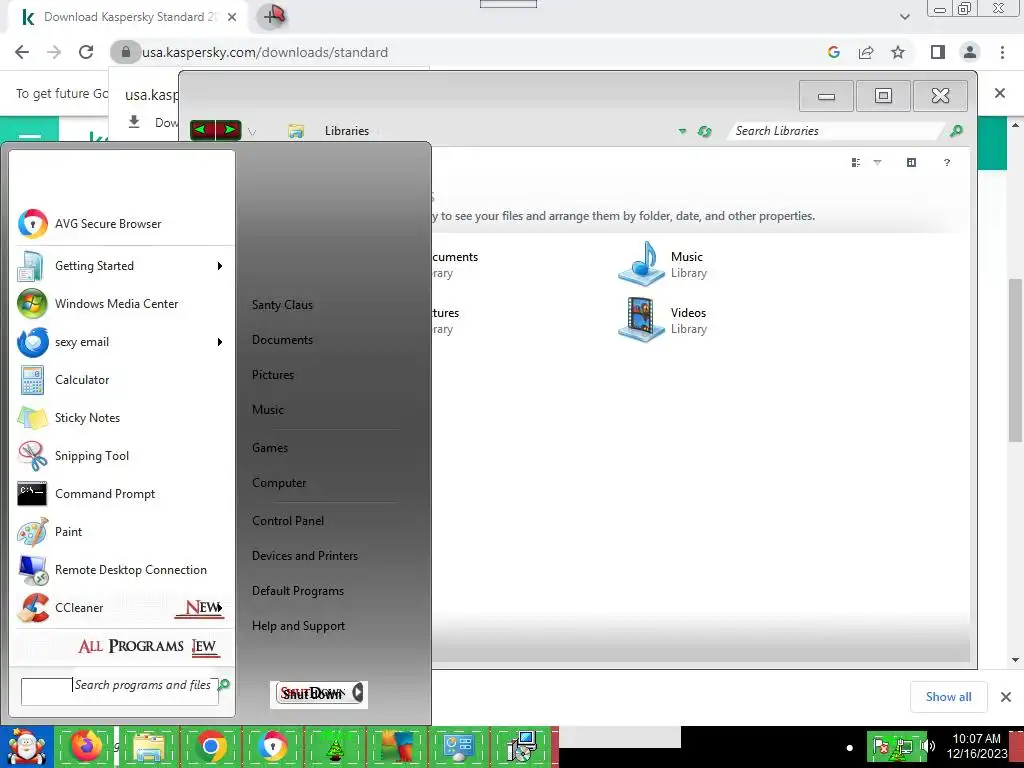Open the Videos library

click(x=663, y=320)
